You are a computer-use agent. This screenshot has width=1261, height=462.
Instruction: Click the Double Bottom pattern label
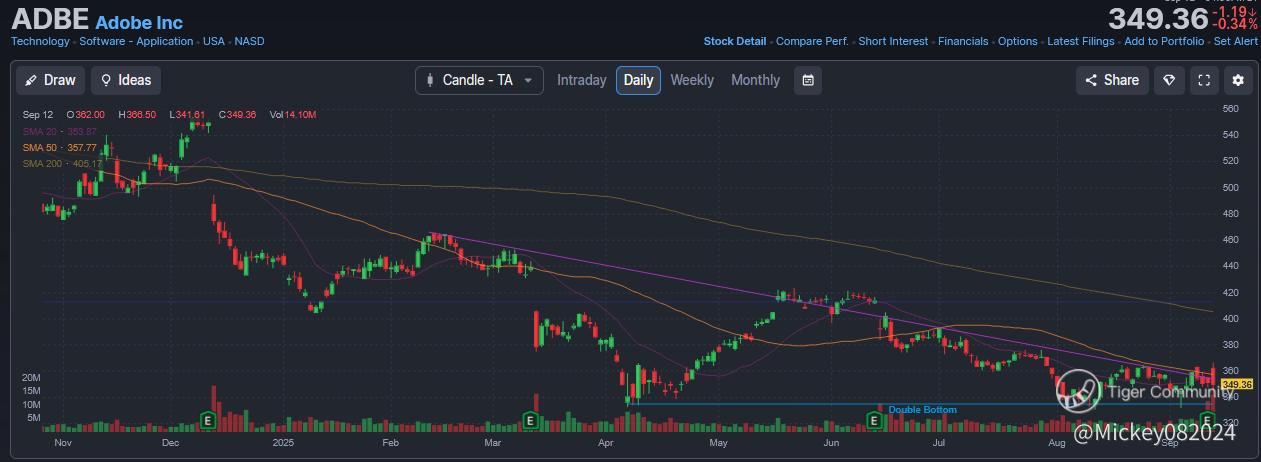922,410
